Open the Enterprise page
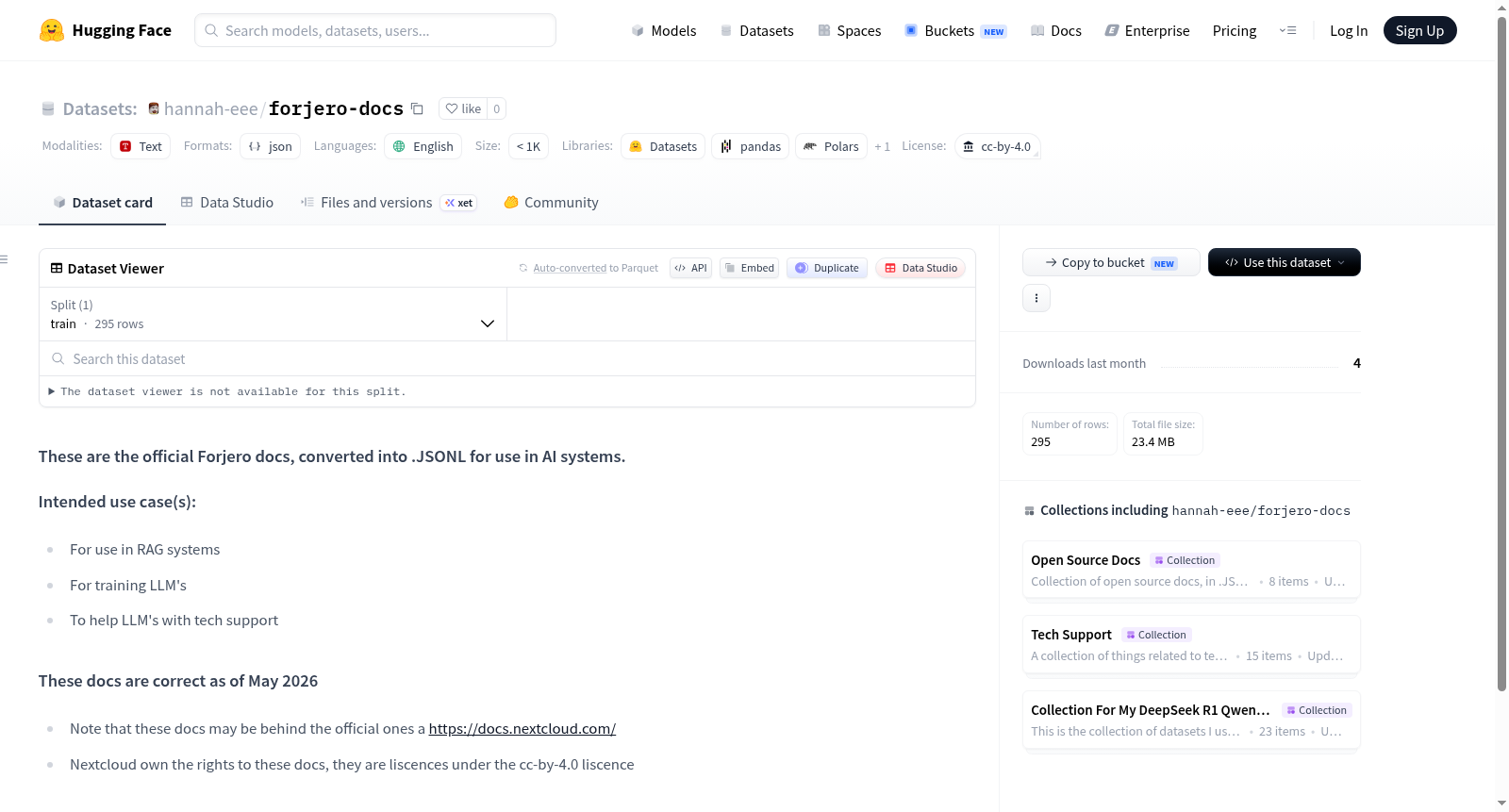This screenshot has height=812, width=1509. (x=1147, y=30)
